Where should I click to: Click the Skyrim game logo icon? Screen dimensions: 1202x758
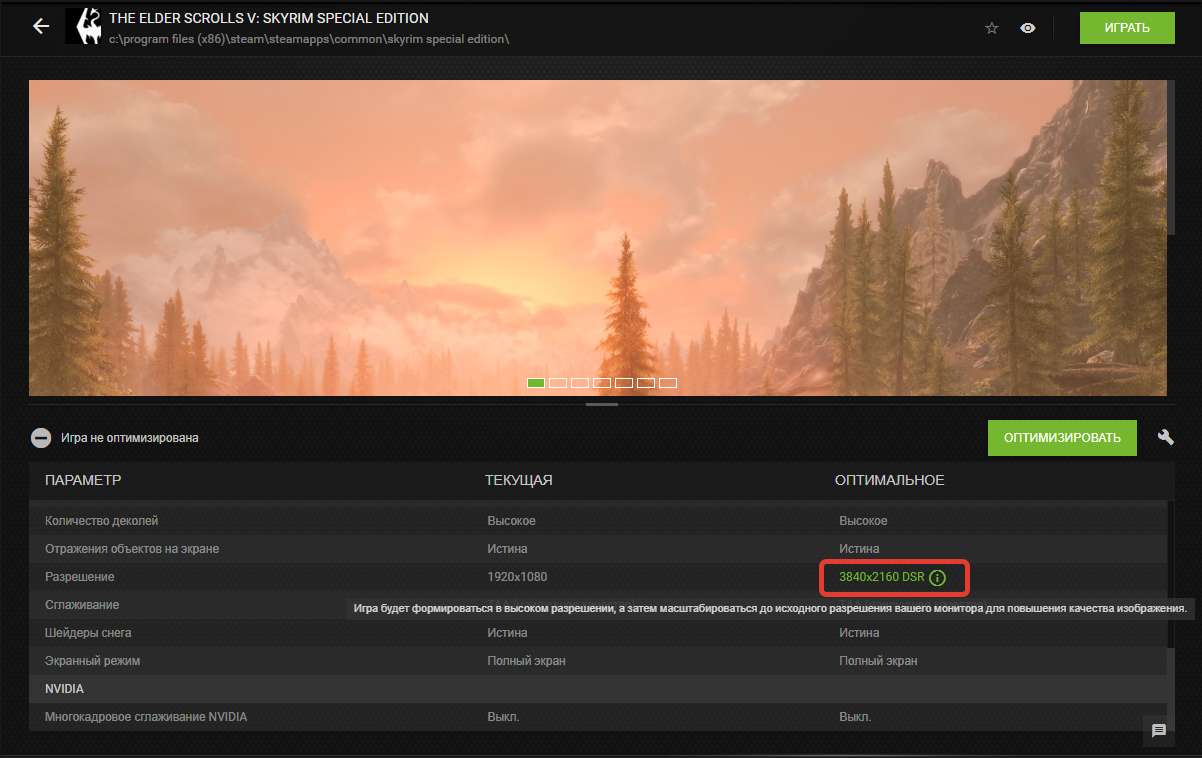[83, 27]
